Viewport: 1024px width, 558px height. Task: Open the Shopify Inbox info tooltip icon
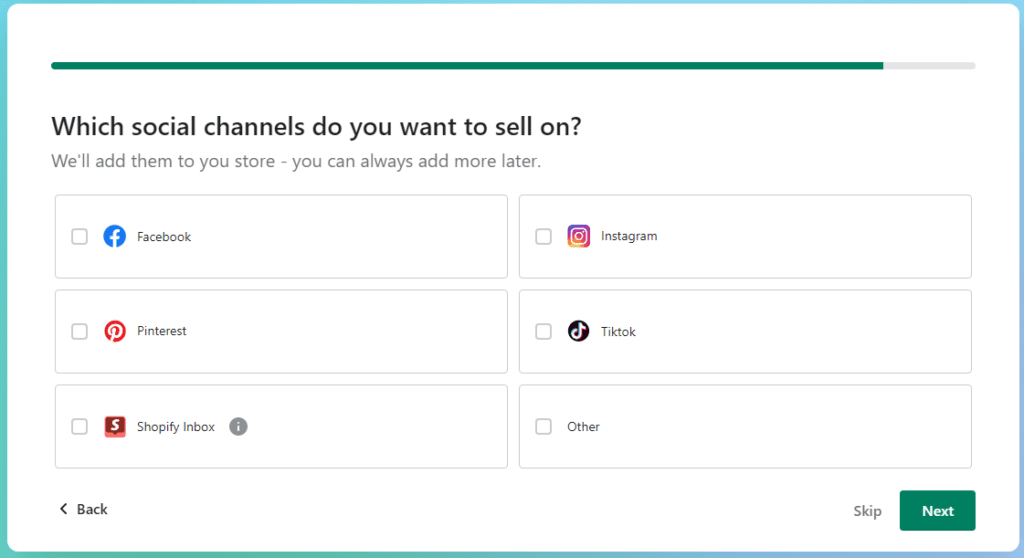(238, 427)
